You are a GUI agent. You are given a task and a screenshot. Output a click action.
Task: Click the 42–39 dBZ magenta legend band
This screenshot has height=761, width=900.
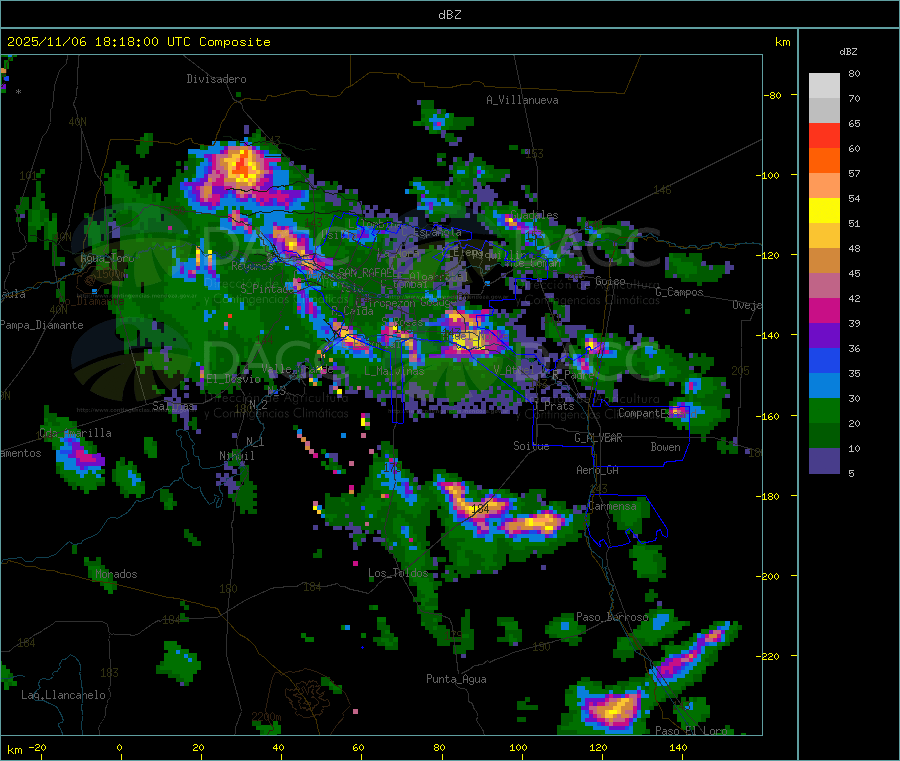click(824, 310)
